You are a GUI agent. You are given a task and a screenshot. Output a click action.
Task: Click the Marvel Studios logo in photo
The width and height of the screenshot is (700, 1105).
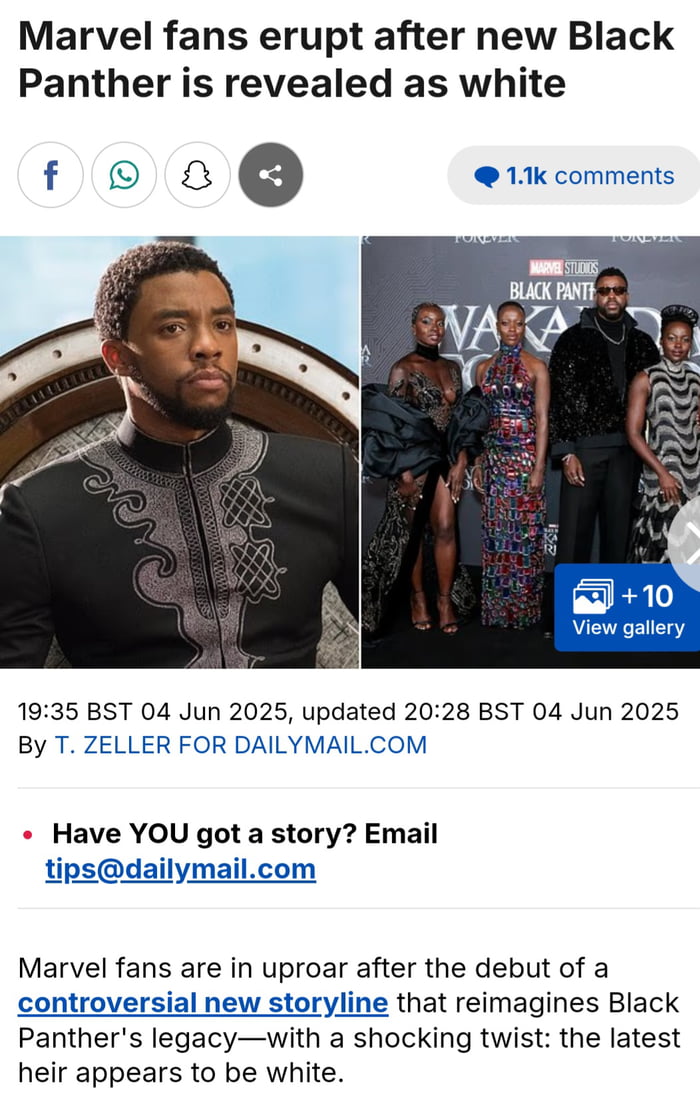tap(563, 268)
